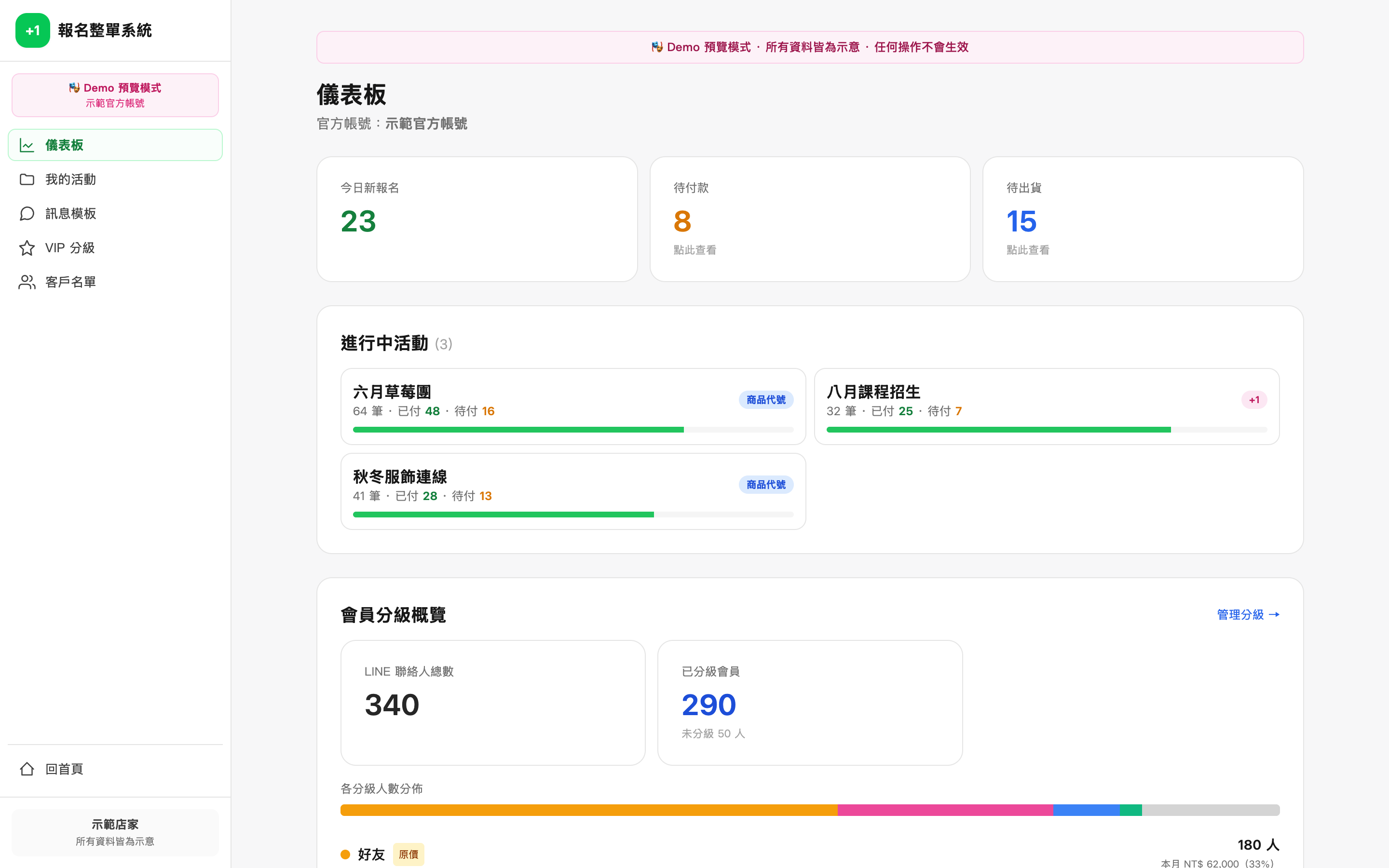Click the LINE 聯絡人總數 card showing 340

(493, 703)
